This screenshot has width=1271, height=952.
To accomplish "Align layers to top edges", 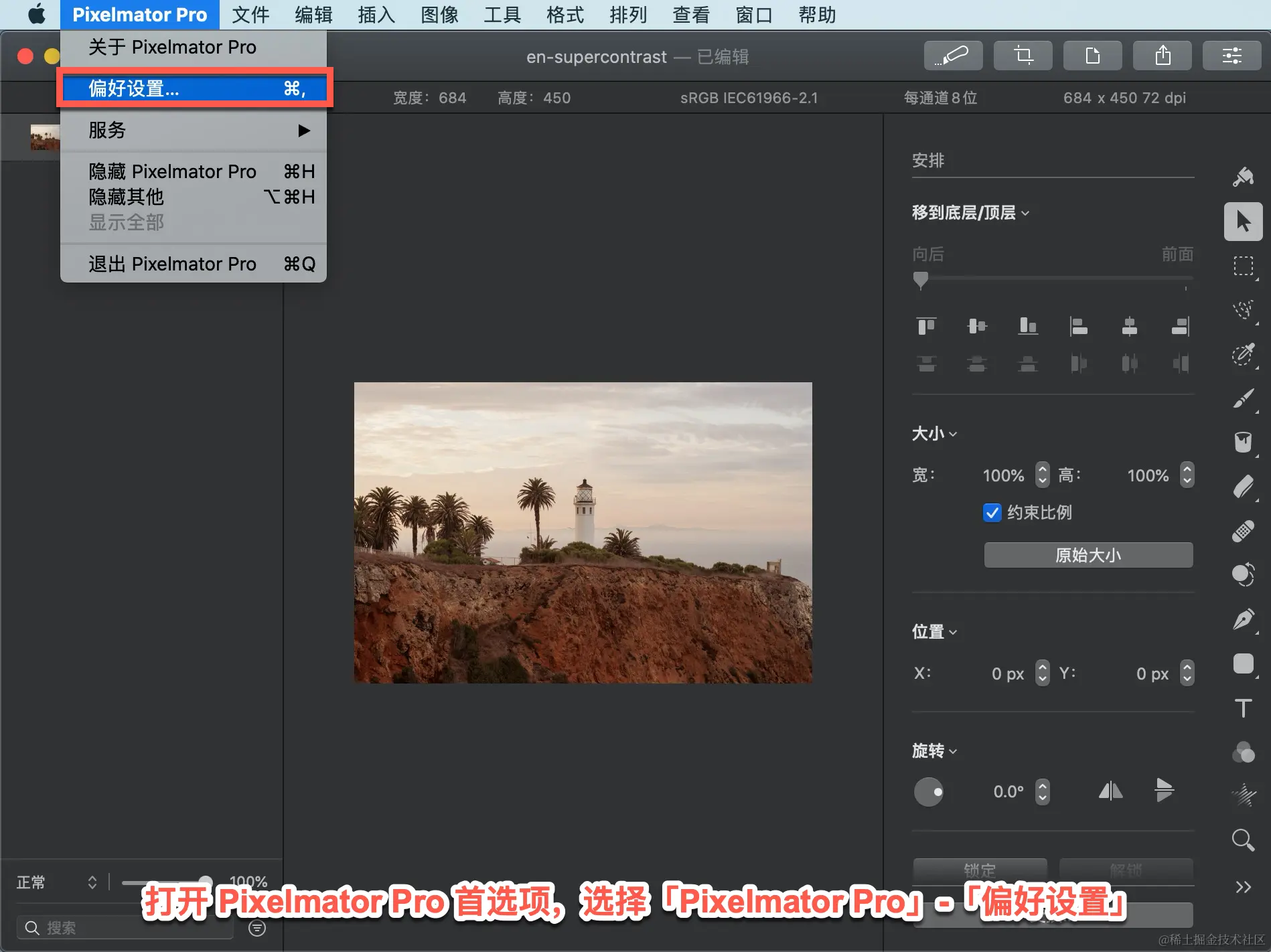I will coord(926,326).
